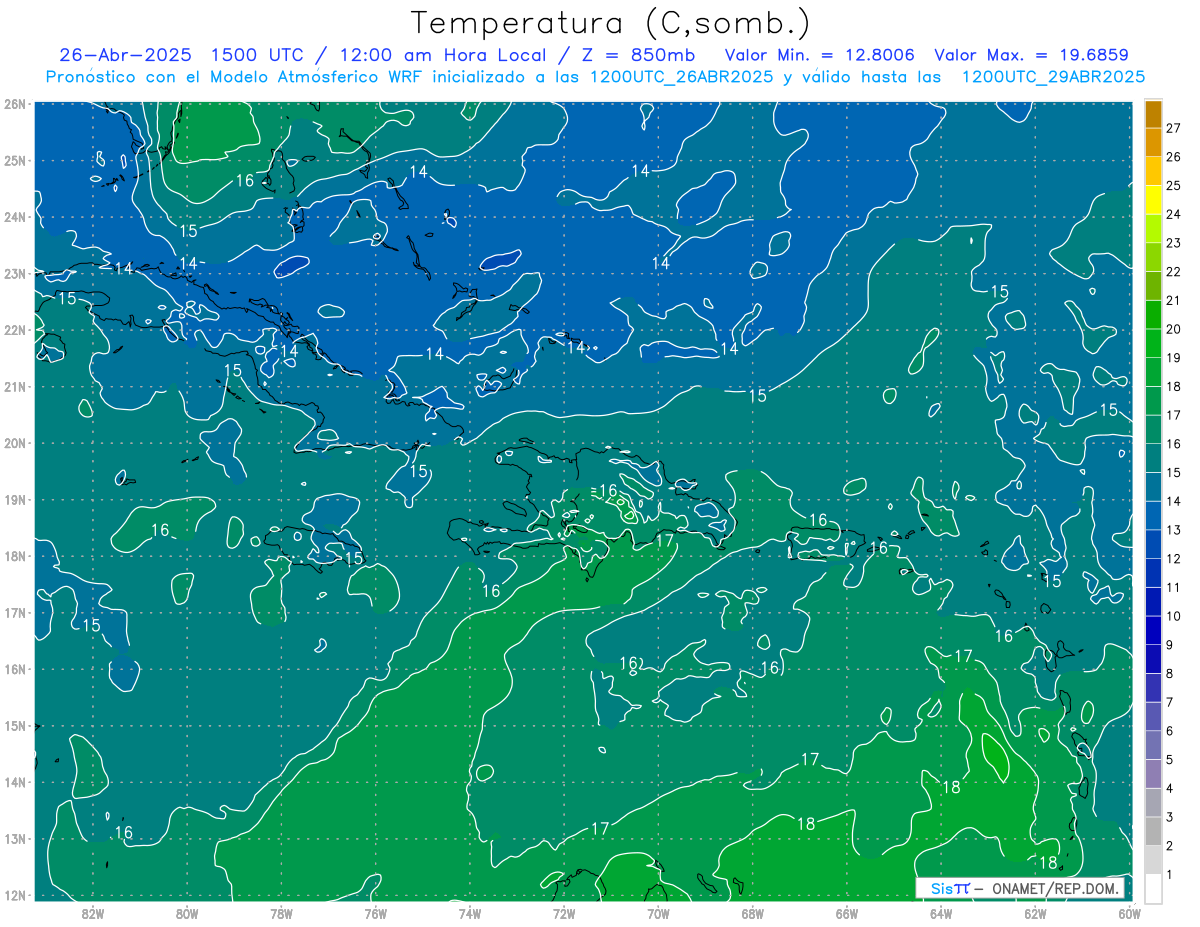Click the dark blue legend swatch between 9 and 10
The width and height of the screenshot is (1200, 927).
pos(1153,630)
